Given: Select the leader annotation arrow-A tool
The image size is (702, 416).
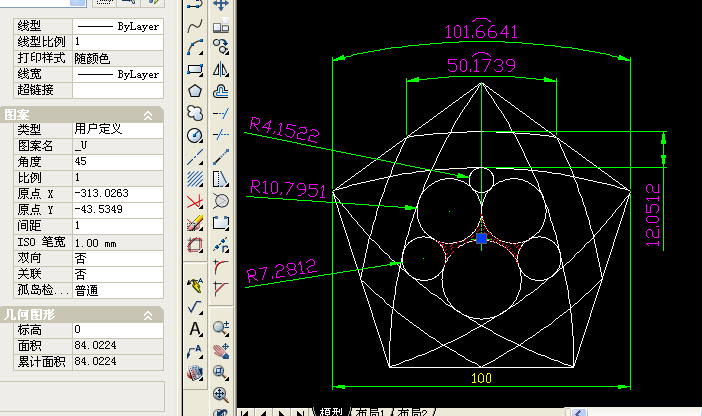Looking at the screenshot, I should click(x=195, y=352).
